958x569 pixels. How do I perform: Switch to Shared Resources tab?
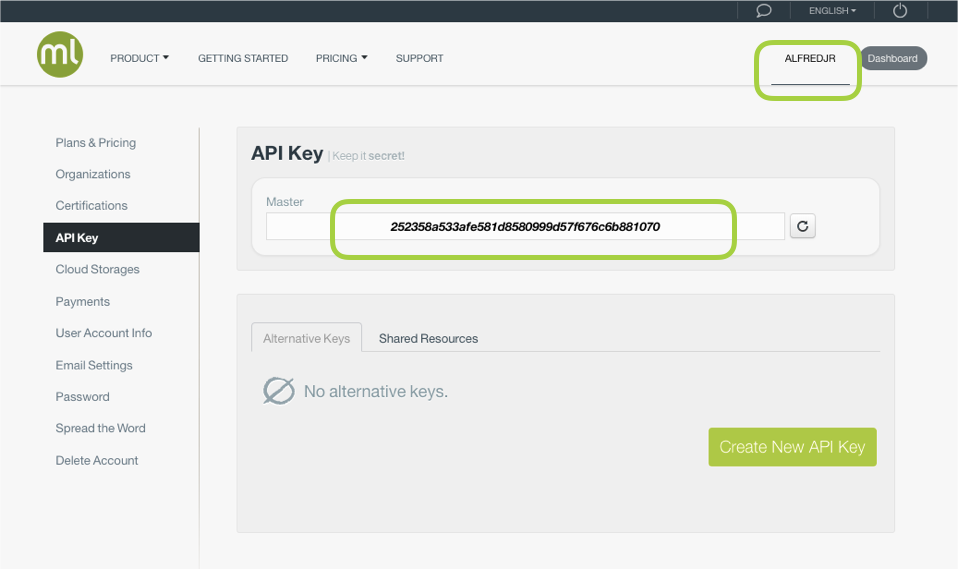(x=428, y=338)
